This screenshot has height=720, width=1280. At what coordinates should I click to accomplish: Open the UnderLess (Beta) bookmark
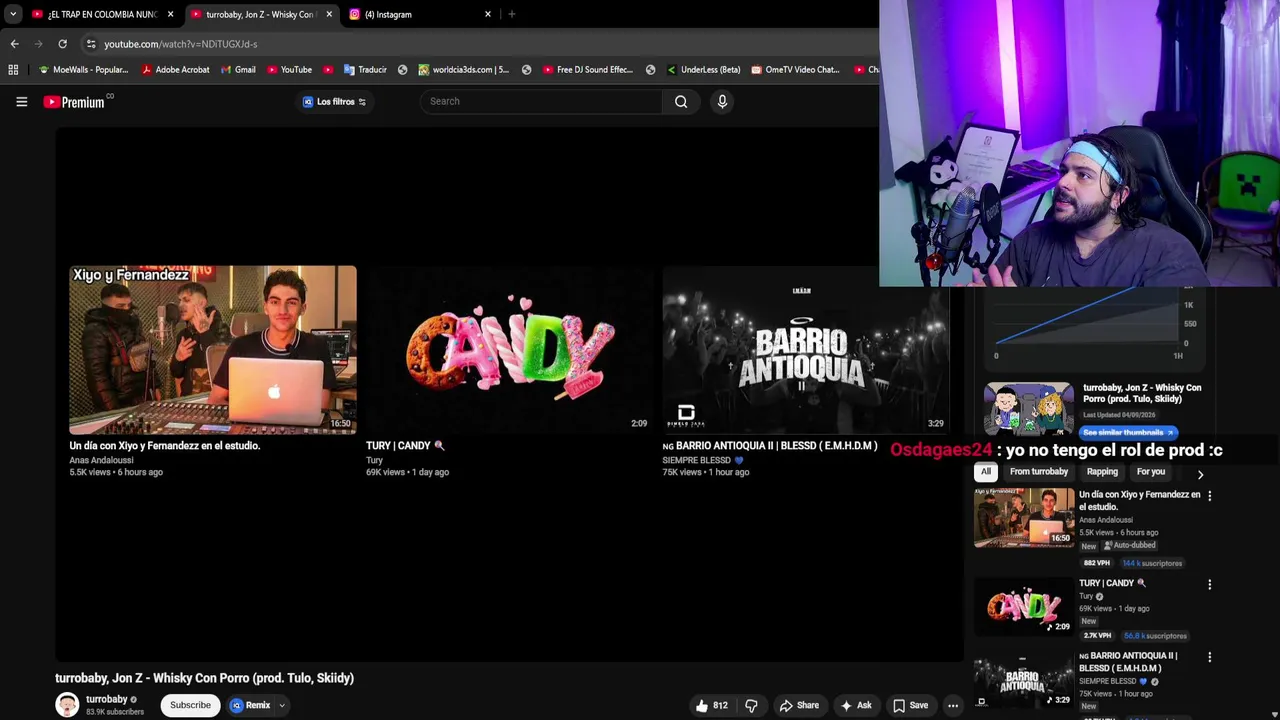point(702,70)
